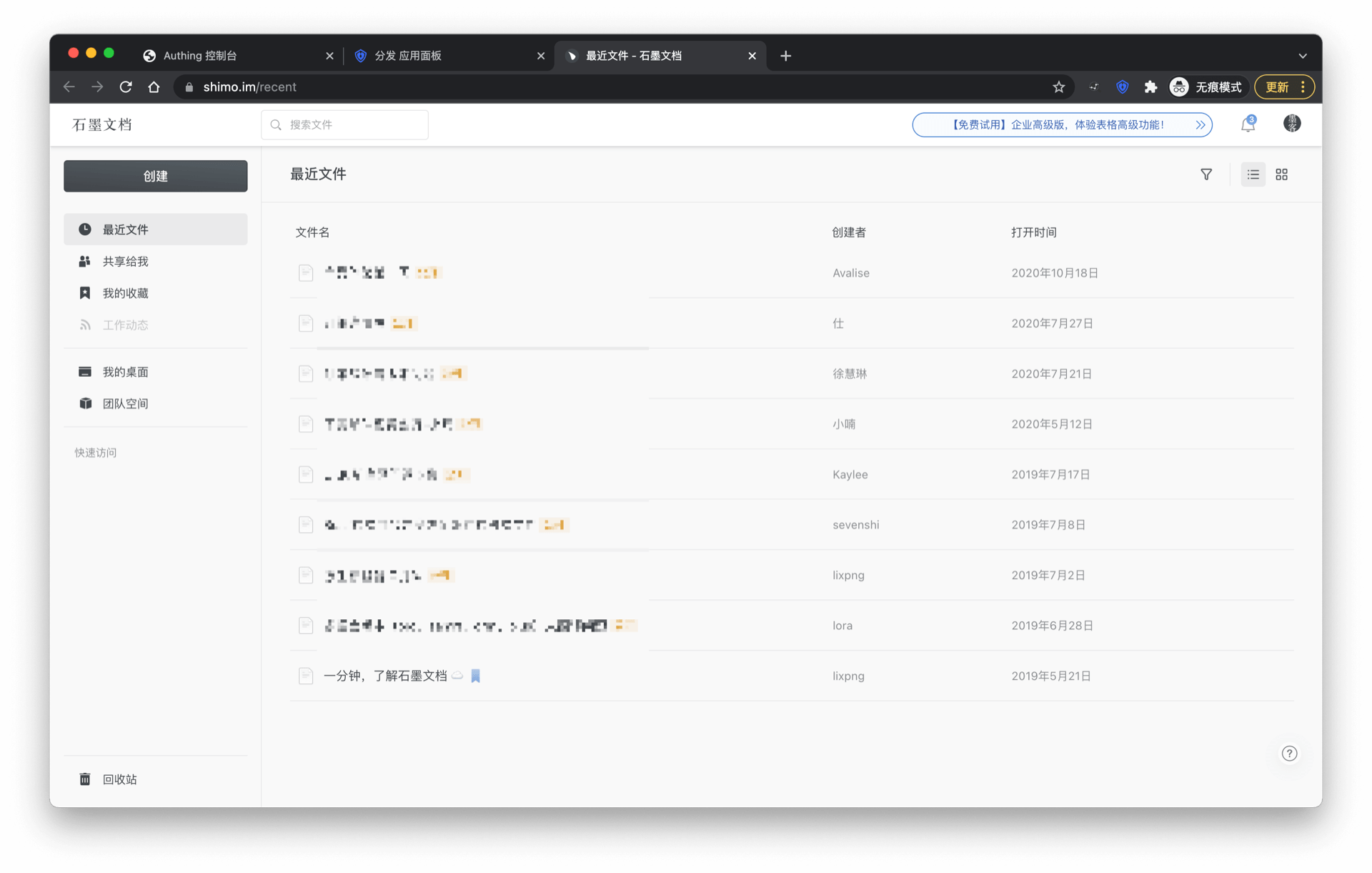Open notifications bell

[1248, 124]
